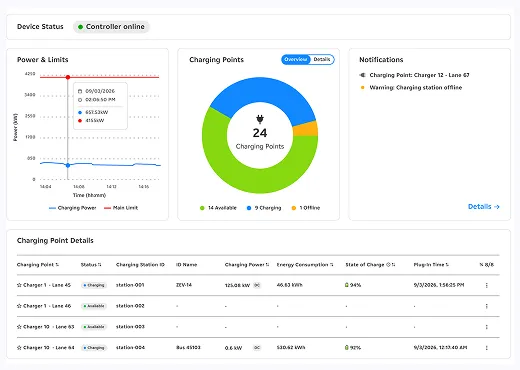
Task: Click the Controller online status badge
Action: point(111,27)
